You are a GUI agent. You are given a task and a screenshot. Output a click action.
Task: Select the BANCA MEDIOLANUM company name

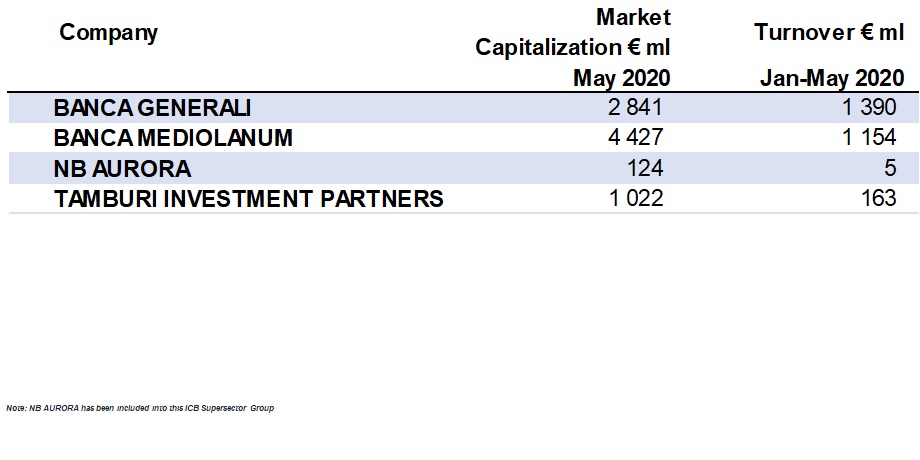173,138
